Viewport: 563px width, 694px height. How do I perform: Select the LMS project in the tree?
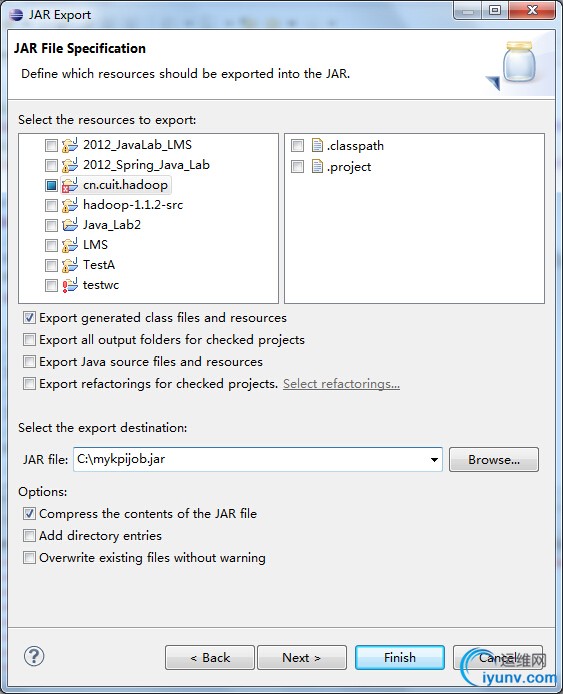pos(95,245)
